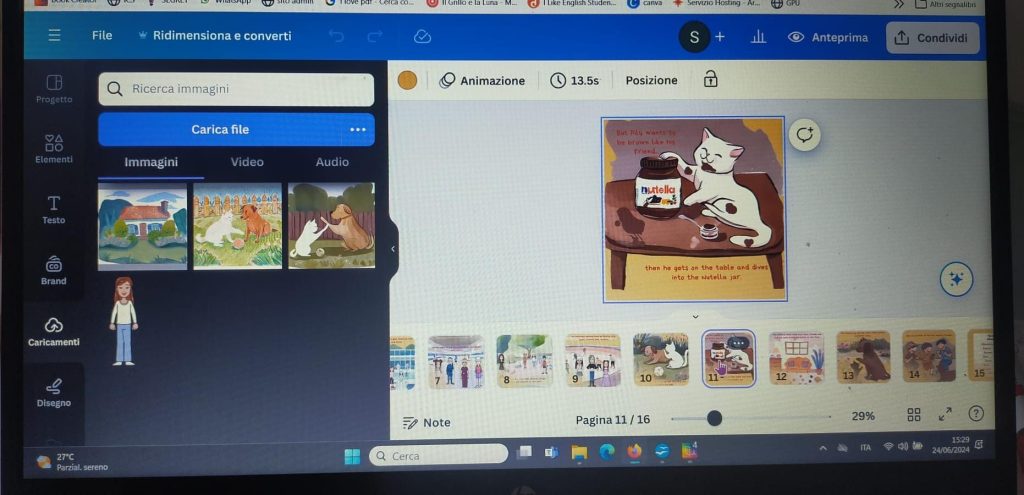Open Microsoft Edge from taskbar
The image size is (1024, 495).
click(607, 452)
